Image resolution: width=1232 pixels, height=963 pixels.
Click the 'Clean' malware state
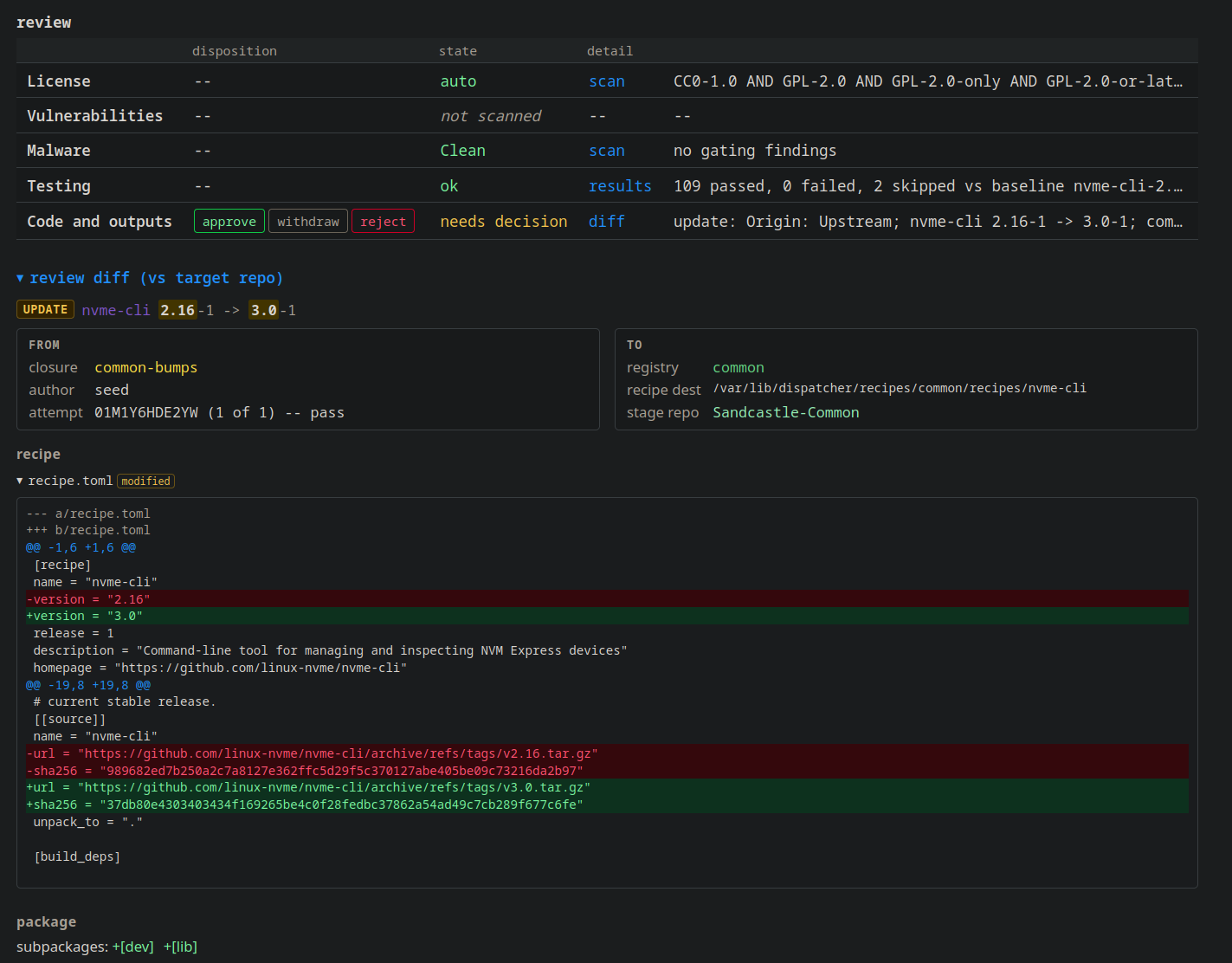click(x=463, y=151)
